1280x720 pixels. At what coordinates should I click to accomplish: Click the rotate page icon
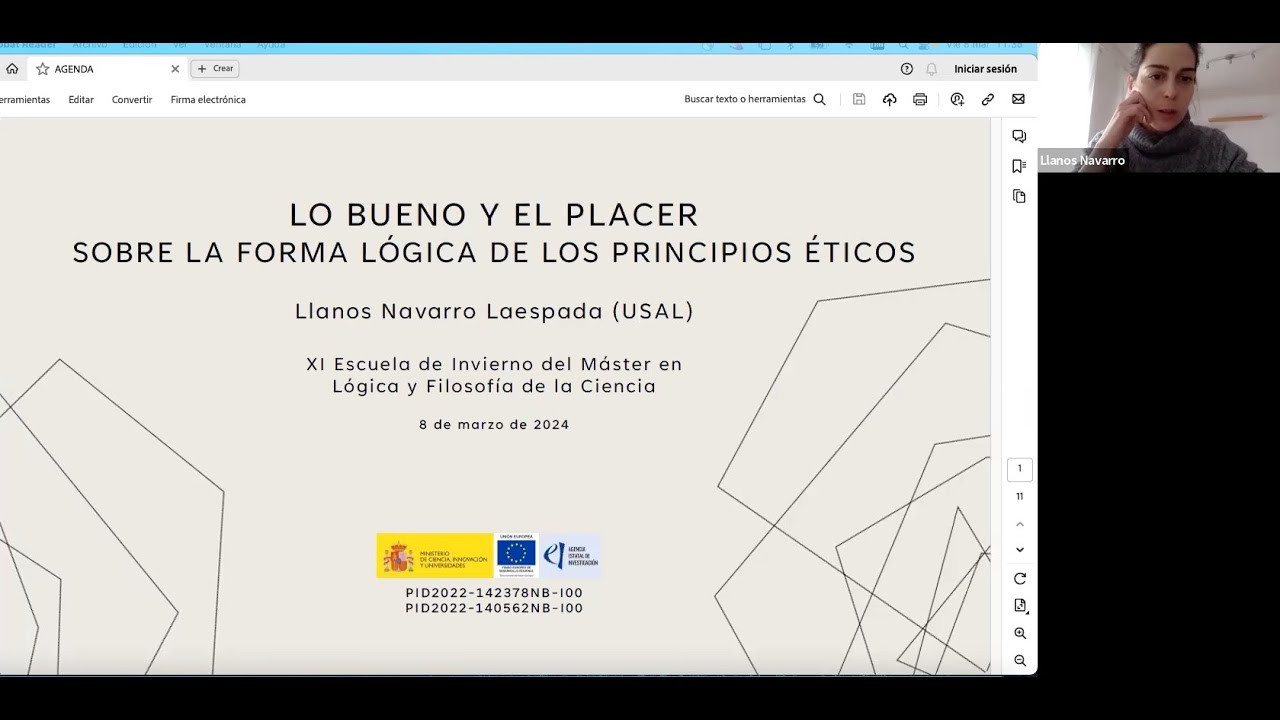(x=1020, y=578)
